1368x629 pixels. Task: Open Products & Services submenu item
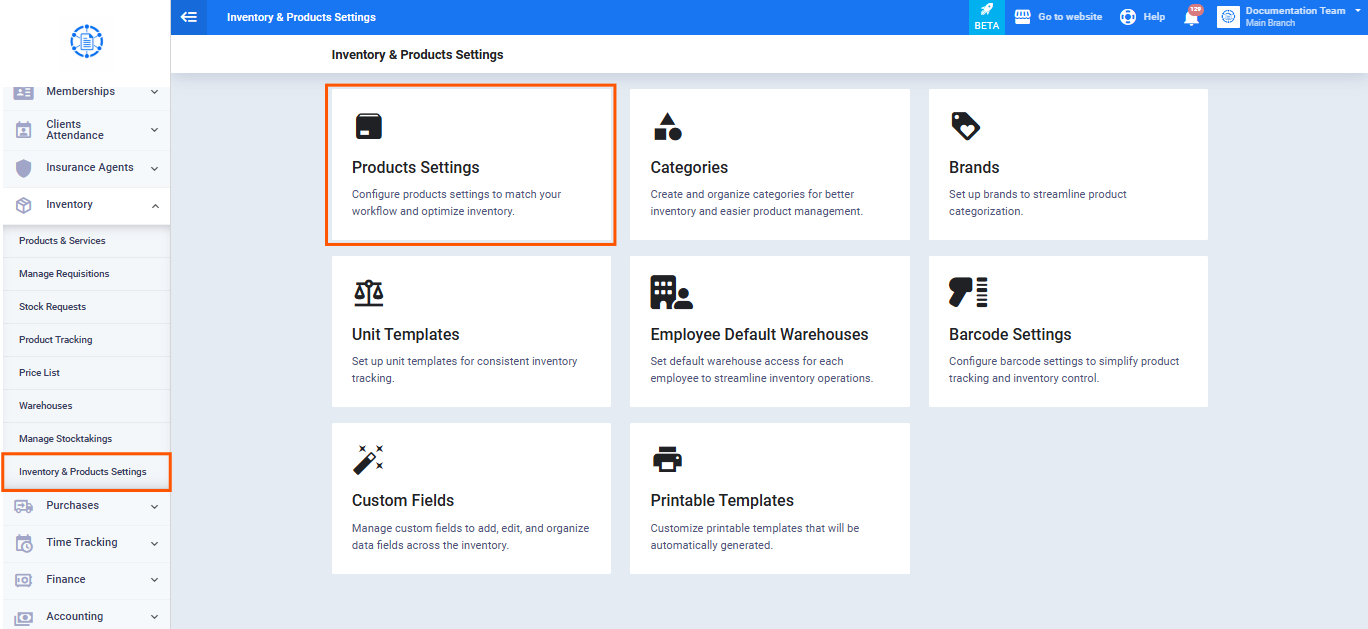pos(85,241)
